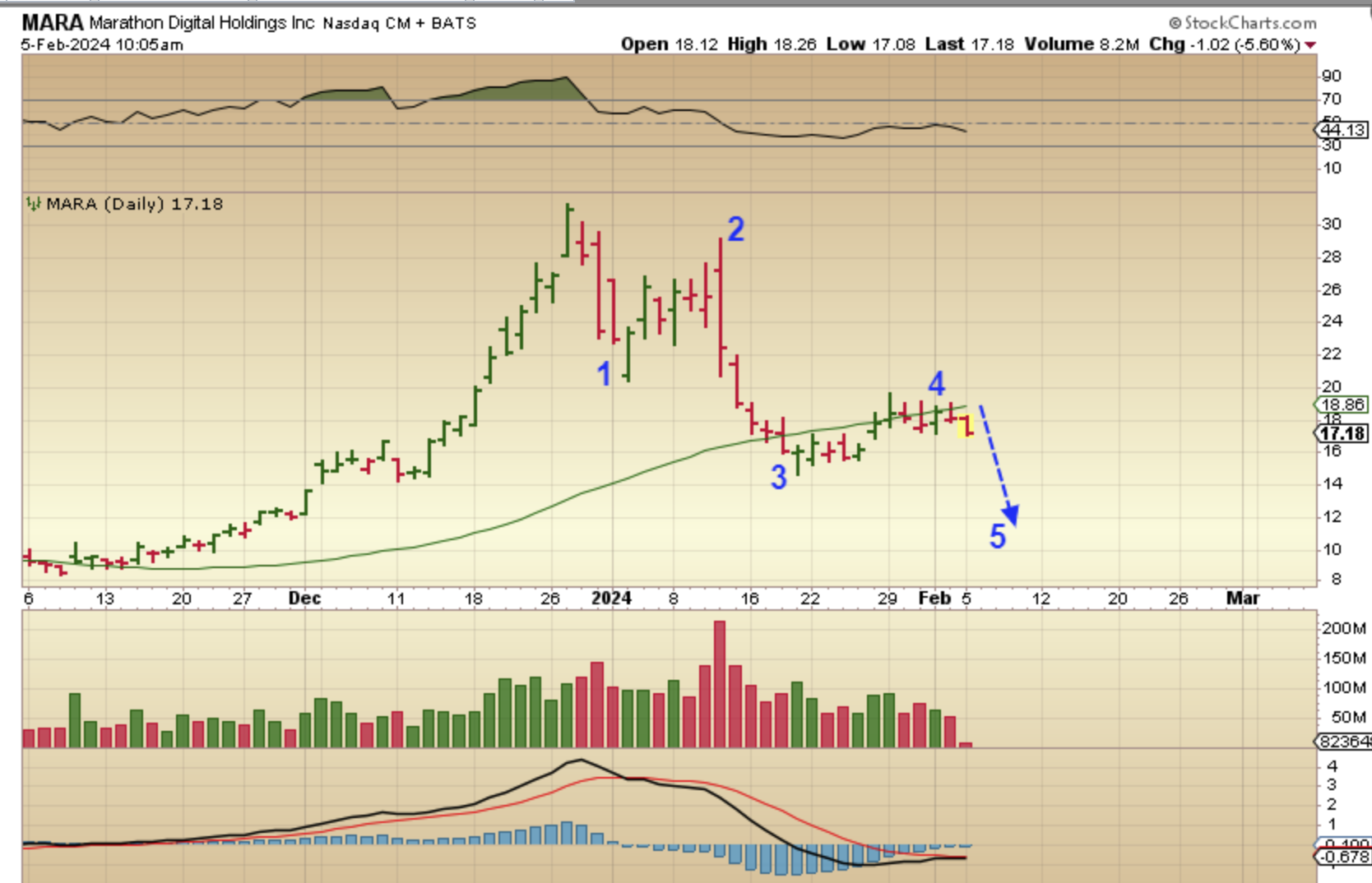Screen dimensions: 1372x883
Task: Click the Mar label on the date axis
Action: (1243, 599)
